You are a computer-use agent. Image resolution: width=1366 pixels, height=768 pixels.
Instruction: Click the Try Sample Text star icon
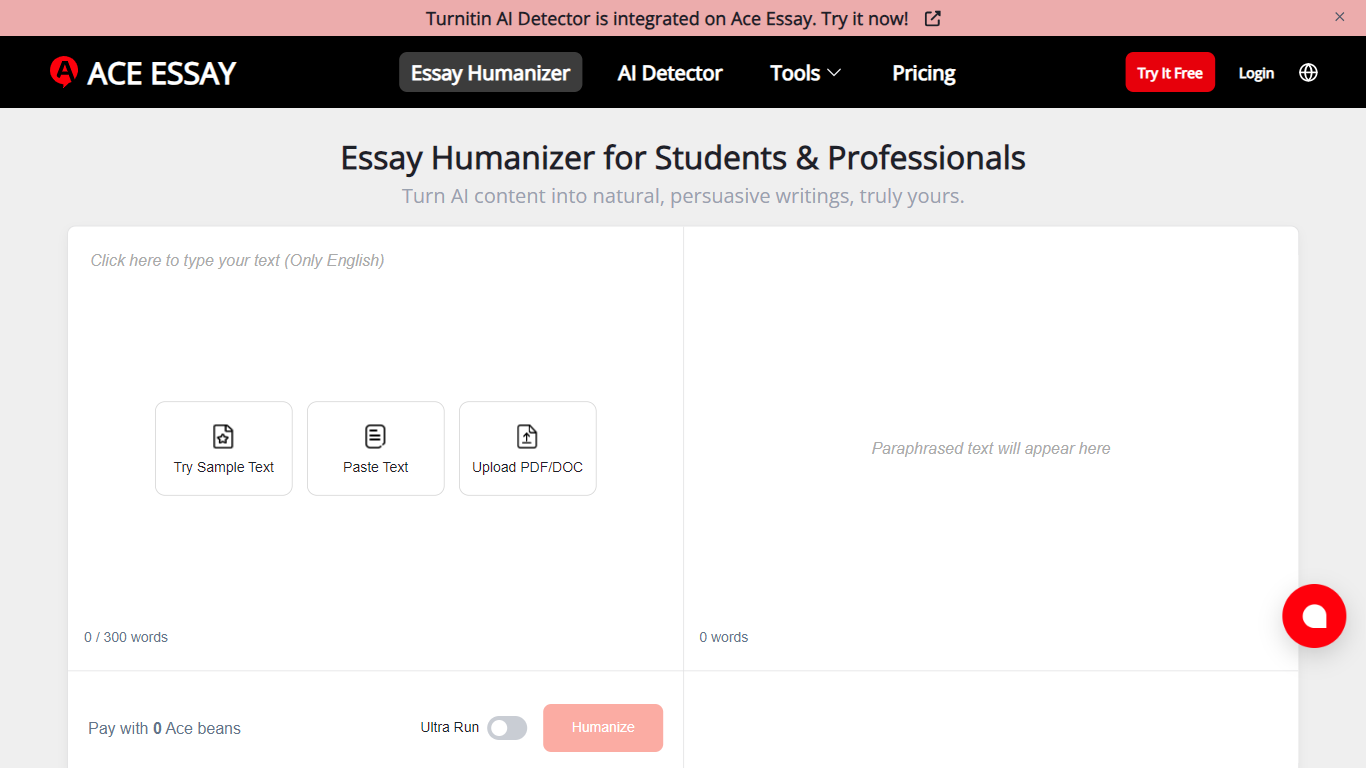224,436
